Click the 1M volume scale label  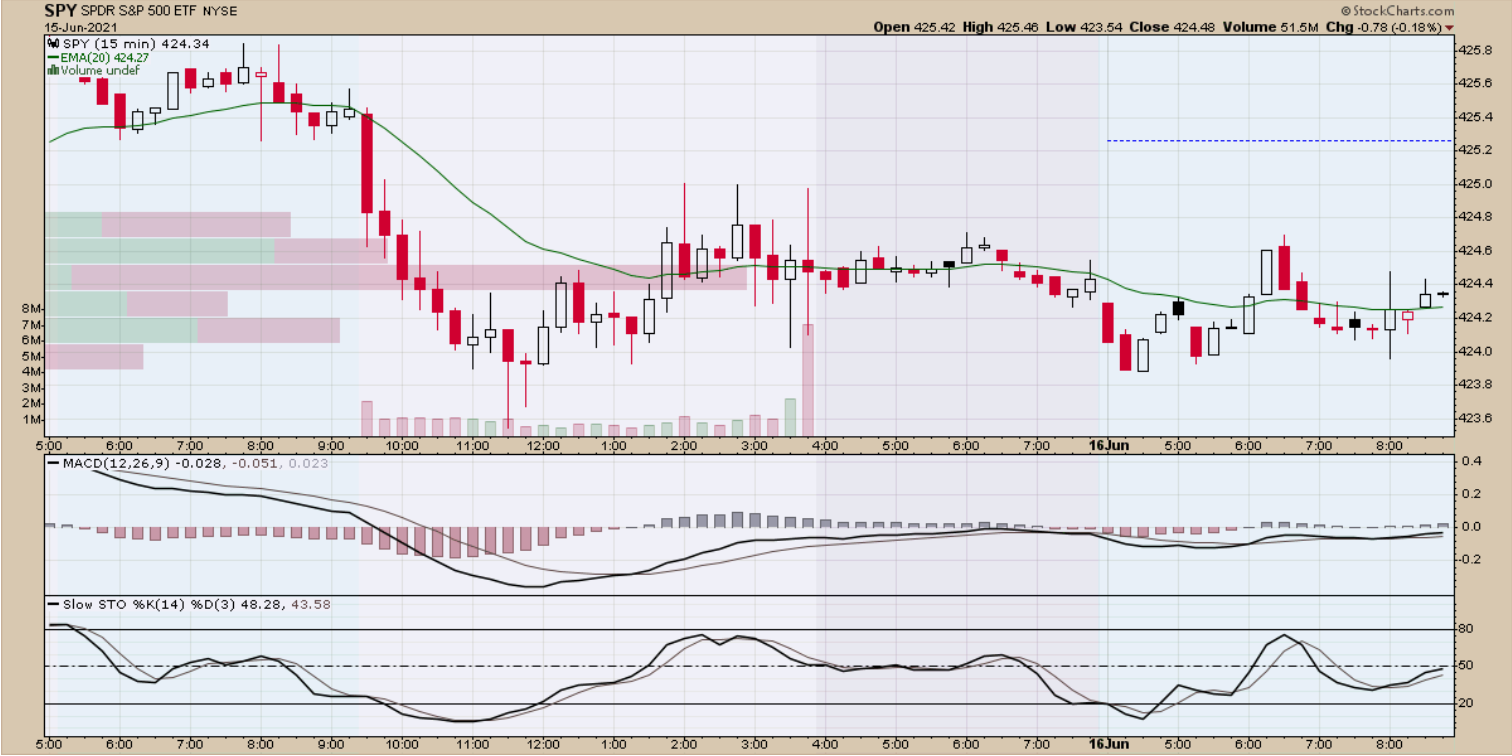coord(30,419)
